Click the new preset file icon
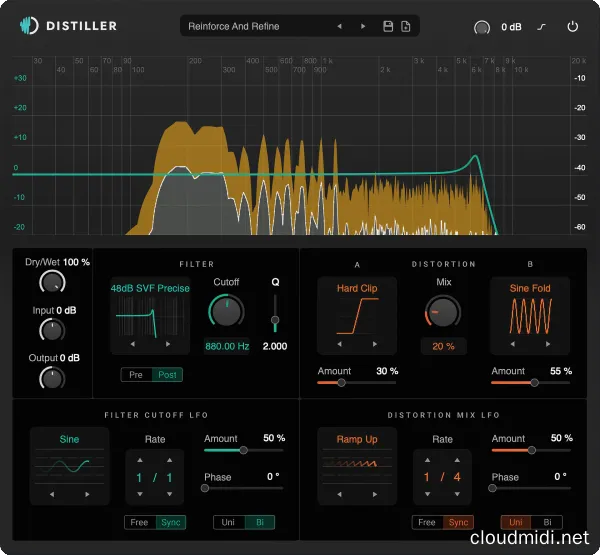This screenshot has width=600, height=555. [405, 26]
